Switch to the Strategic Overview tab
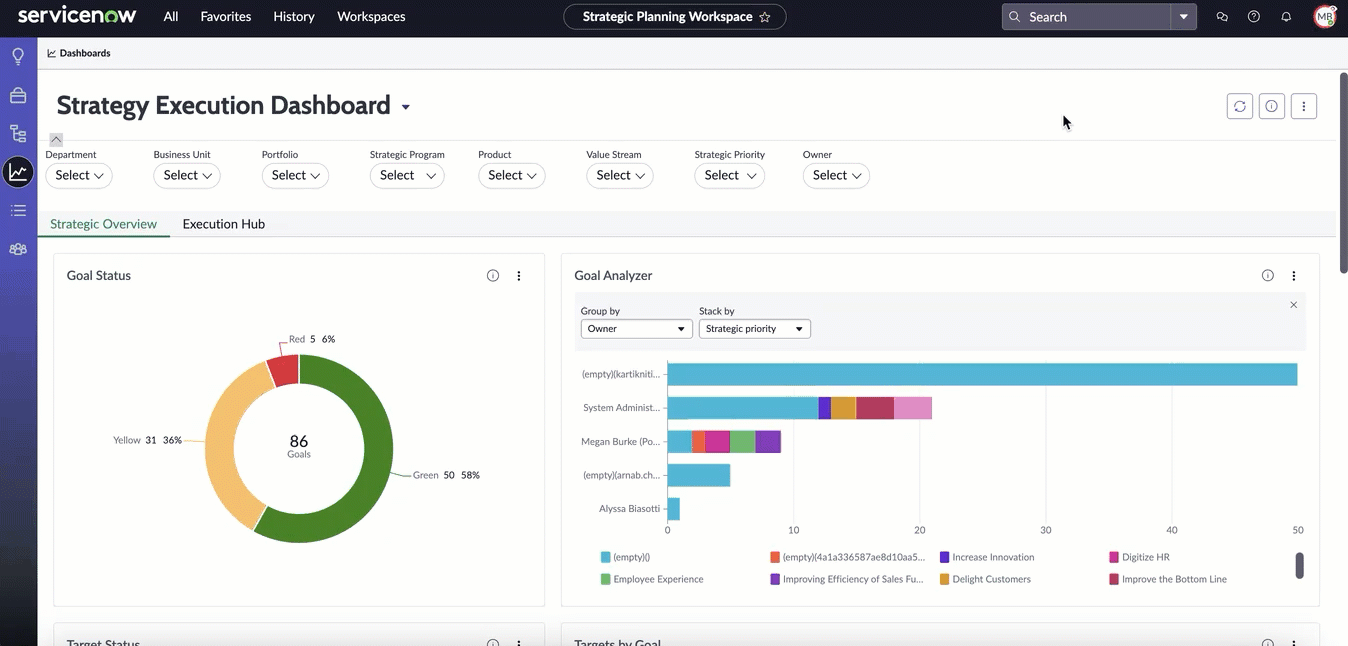The height and width of the screenshot is (646, 1348). tap(104, 224)
